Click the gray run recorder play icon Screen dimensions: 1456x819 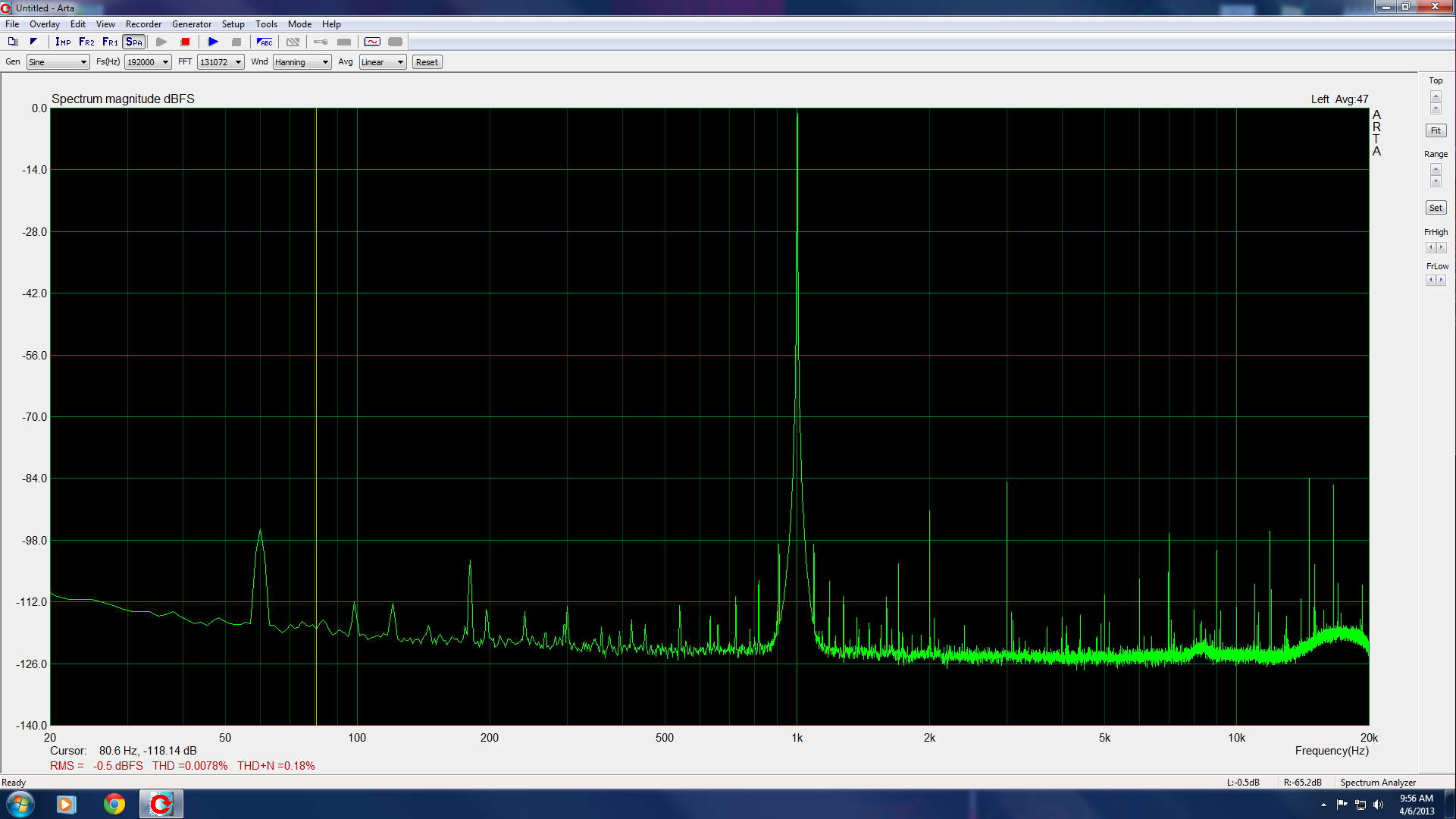coord(161,42)
